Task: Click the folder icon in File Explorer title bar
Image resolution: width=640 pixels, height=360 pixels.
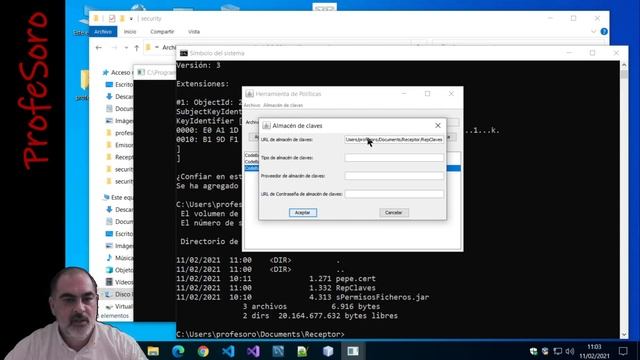Action: [96, 18]
